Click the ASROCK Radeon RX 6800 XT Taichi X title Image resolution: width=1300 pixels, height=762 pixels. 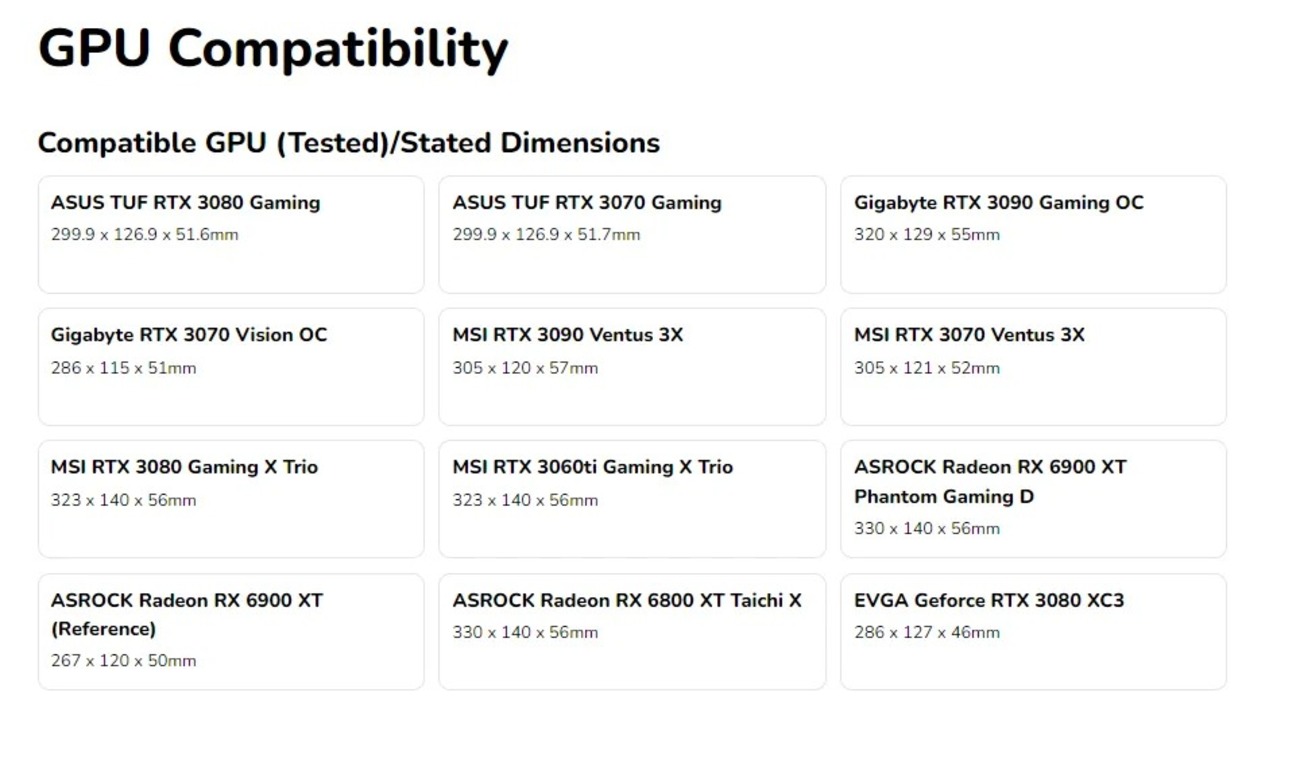pos(626,600)
